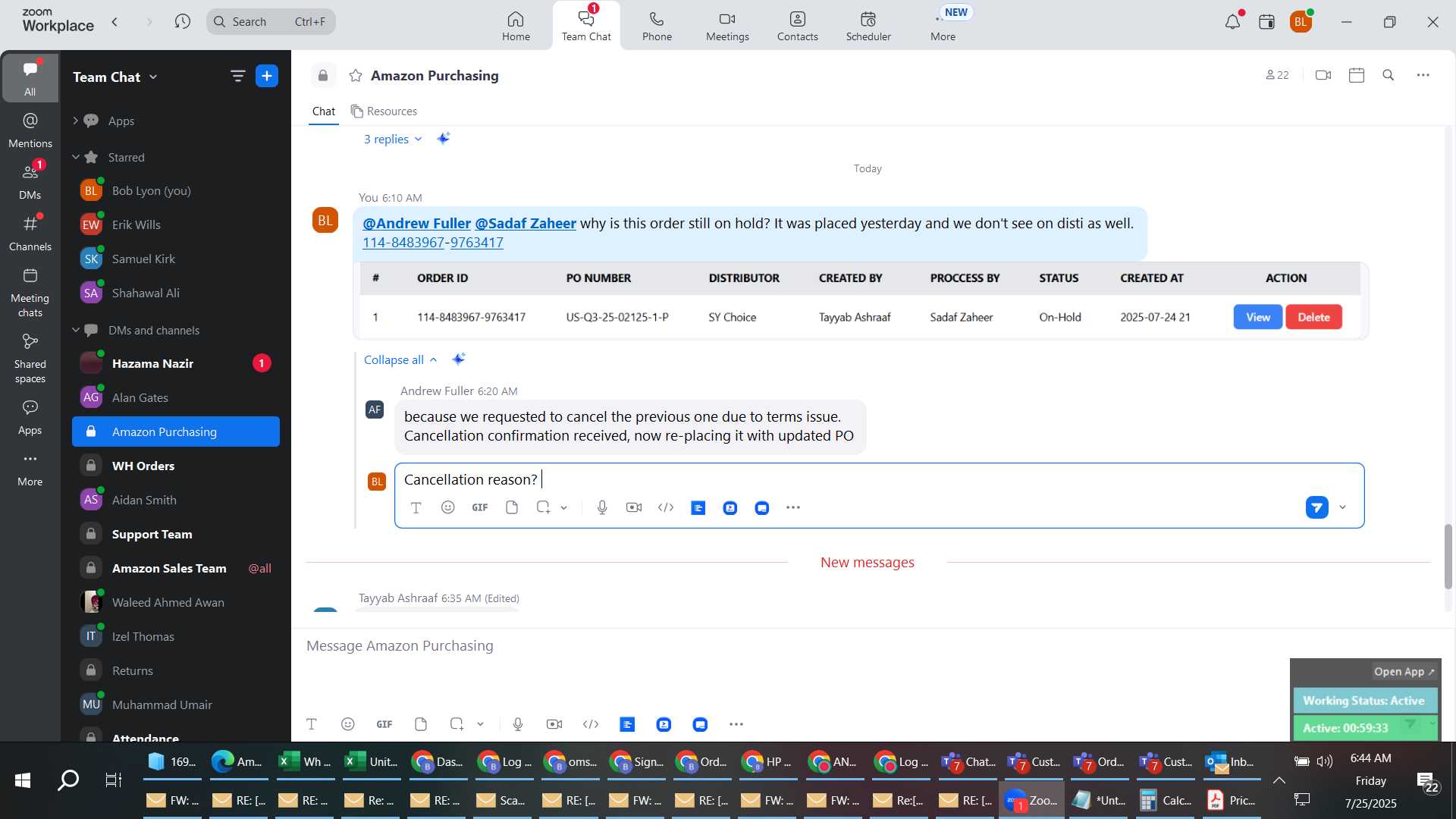Image resolution: width=1456 pixels, height=819 pixels.
Task: Start a video meeting from channel header
Action: 1323,75
